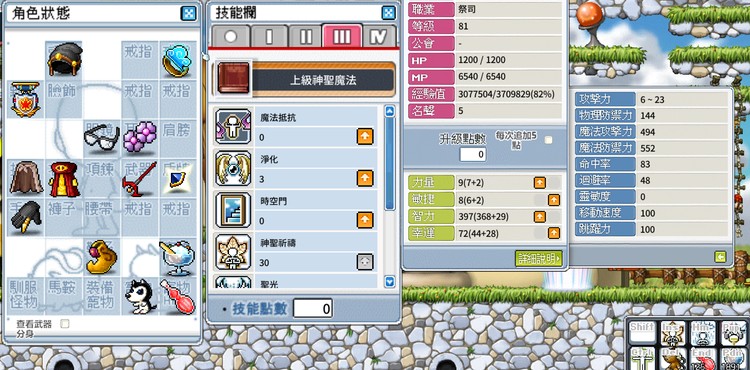The height and width of the screenshot is (370, 750).
Task: Click the 詳細說明 button
Action: tap(539, 259)
